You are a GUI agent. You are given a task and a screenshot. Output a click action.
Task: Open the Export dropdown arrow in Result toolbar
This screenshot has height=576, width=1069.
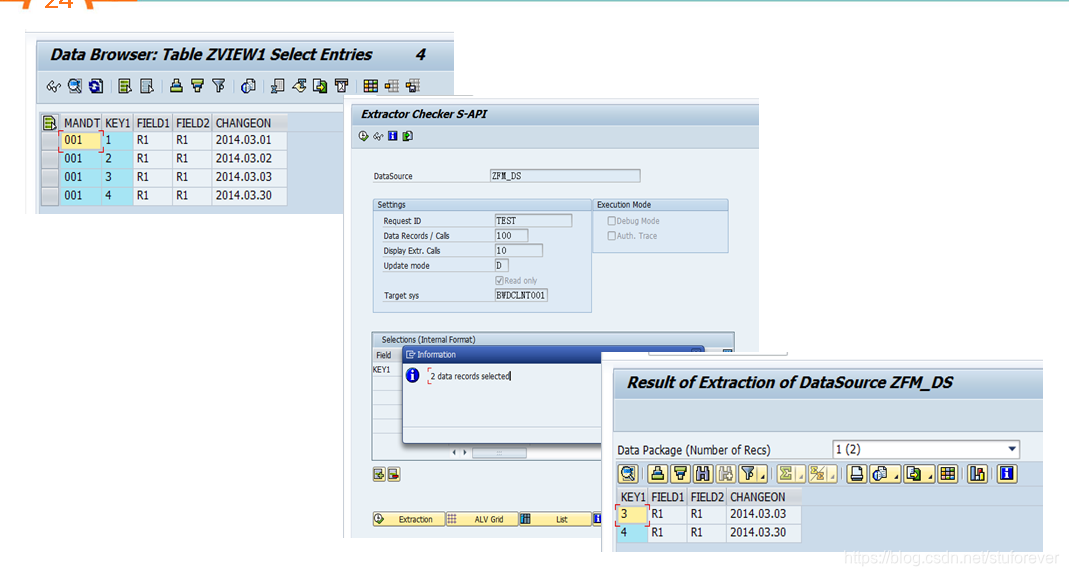[931, 474]
